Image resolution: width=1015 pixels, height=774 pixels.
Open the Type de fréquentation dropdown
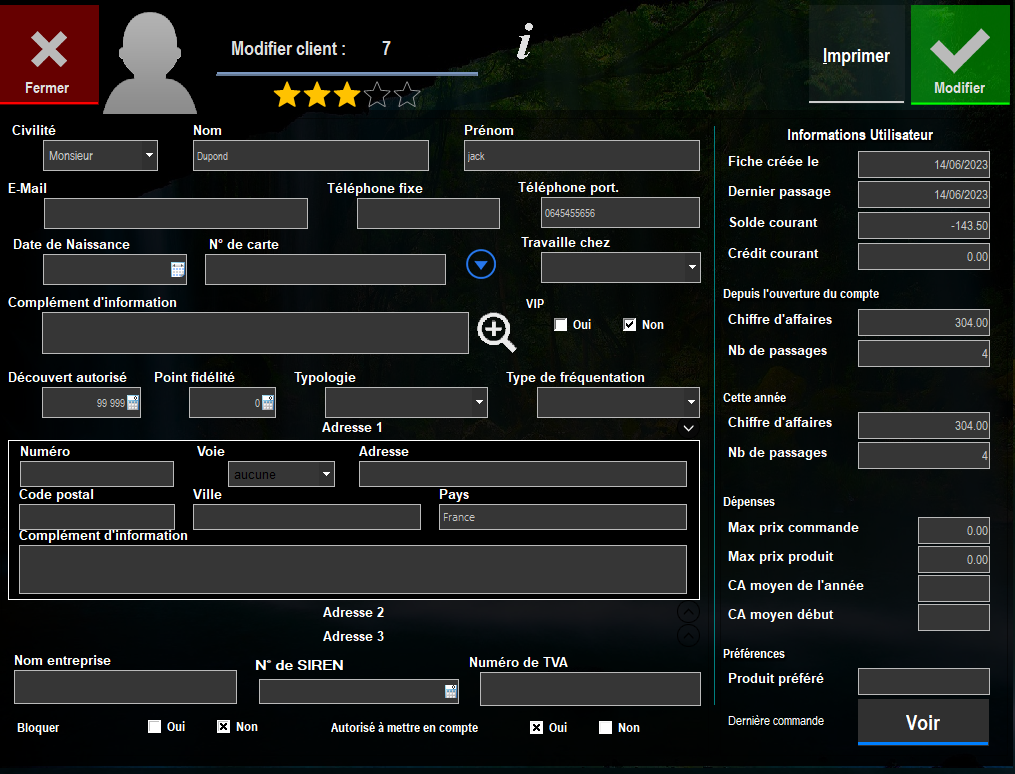(x=618, y=402)
